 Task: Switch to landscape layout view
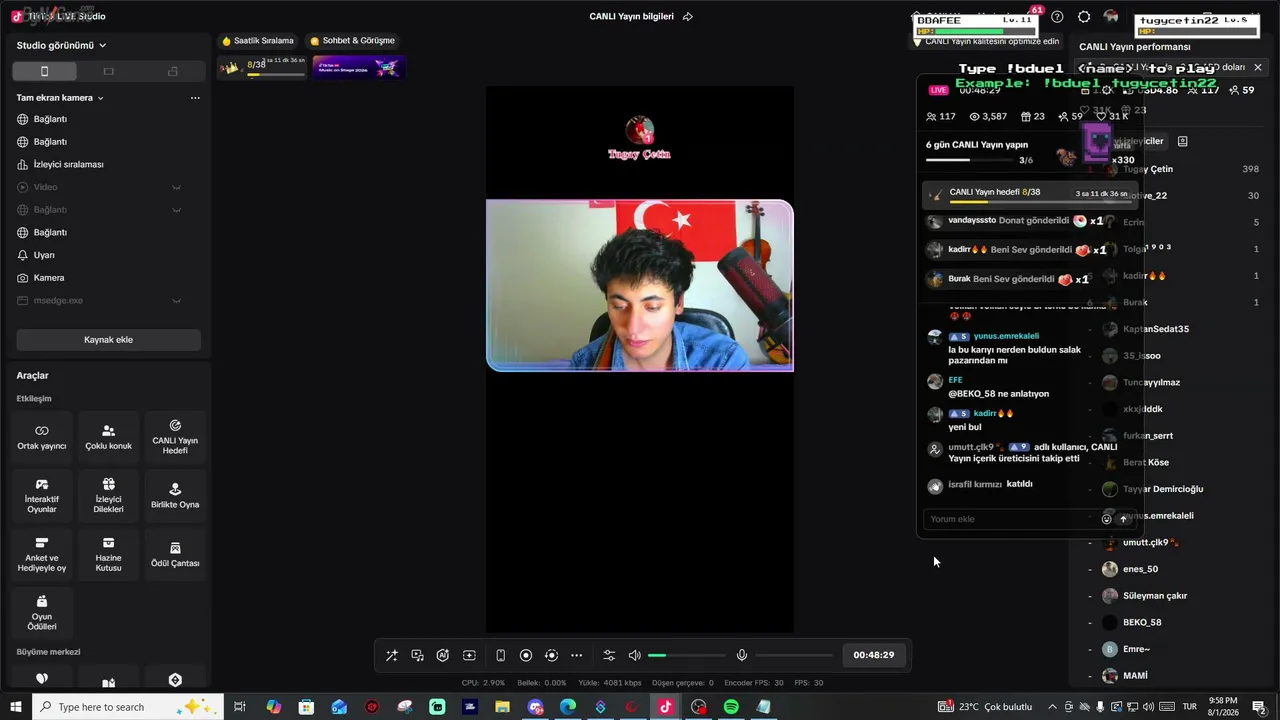[x=108, y=71]
